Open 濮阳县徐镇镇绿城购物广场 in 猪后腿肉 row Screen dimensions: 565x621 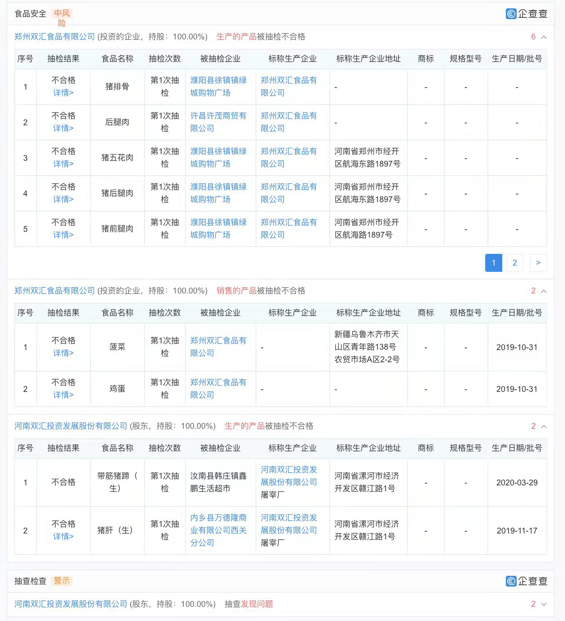pyautogui.click(x=219, y=193)
